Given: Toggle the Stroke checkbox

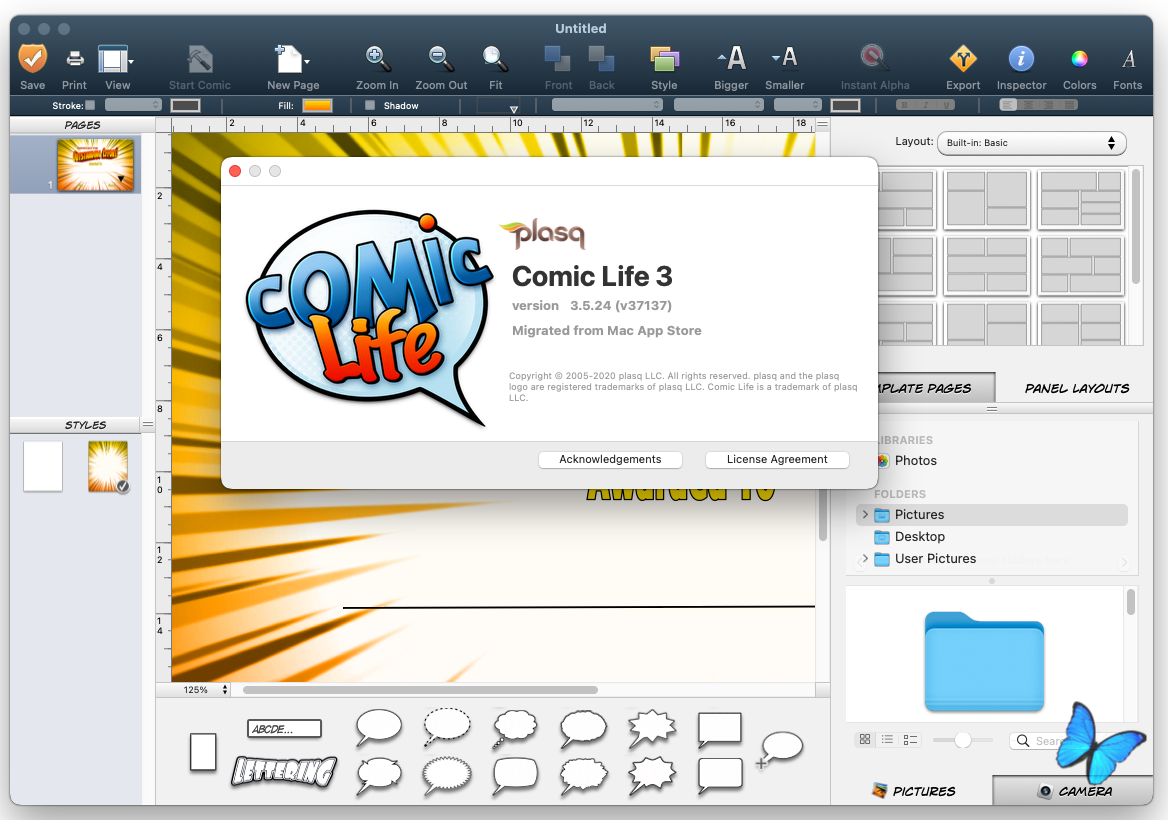Looking at the screenshot, I should tap(90, 105).
